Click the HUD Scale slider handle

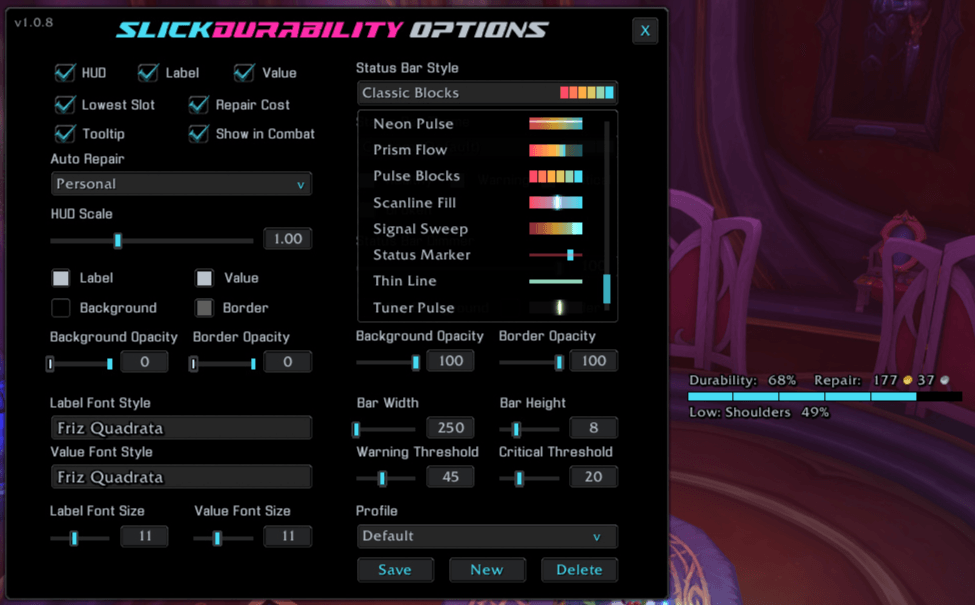tap(118, 240)
